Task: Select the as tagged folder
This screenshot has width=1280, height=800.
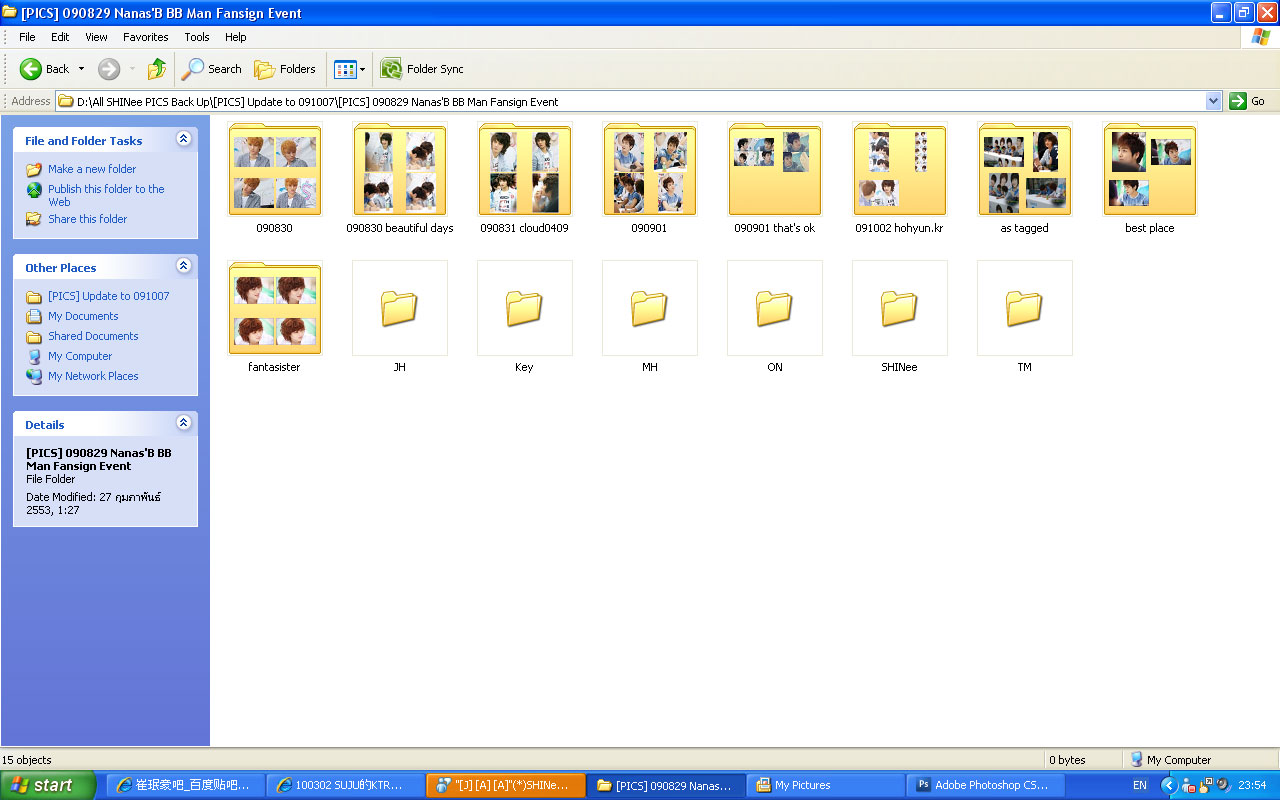Action: click(x=1025, y=170)
